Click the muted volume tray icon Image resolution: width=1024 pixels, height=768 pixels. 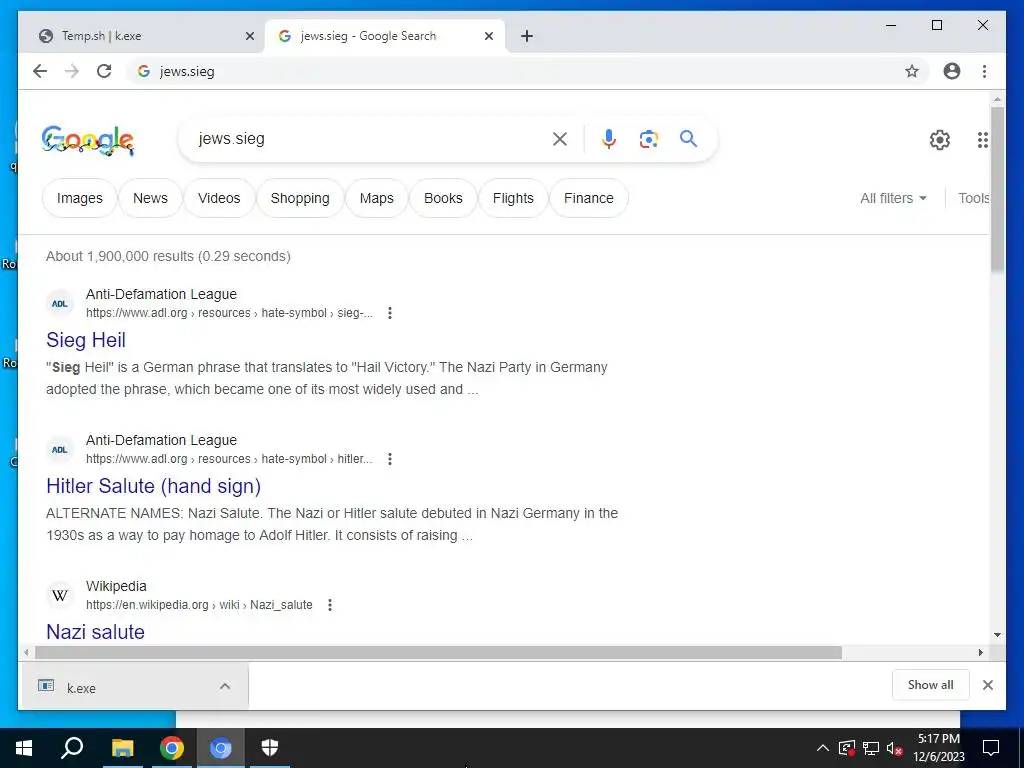coord(895,748)
